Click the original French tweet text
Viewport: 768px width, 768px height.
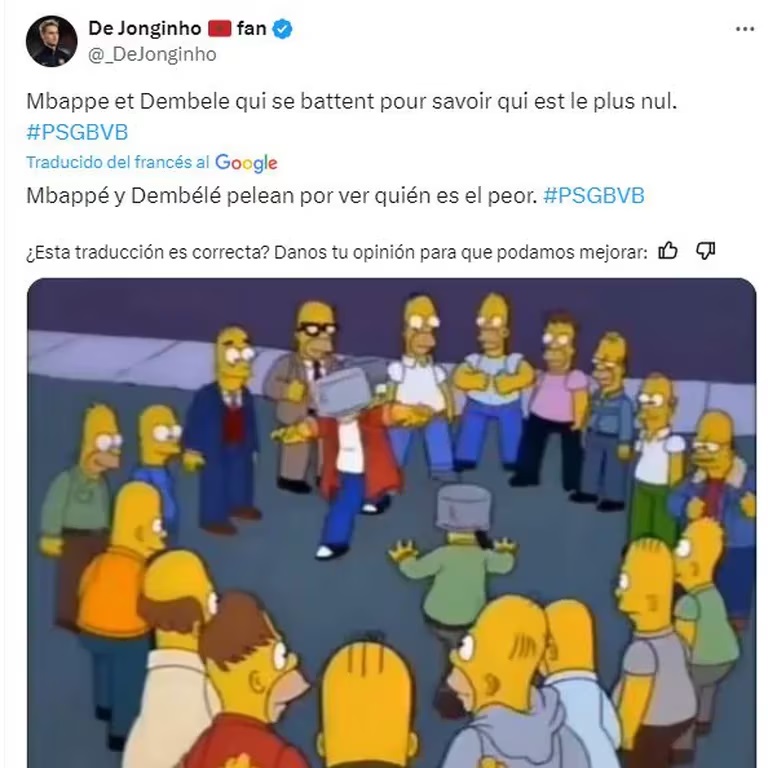tap(351, 101)
